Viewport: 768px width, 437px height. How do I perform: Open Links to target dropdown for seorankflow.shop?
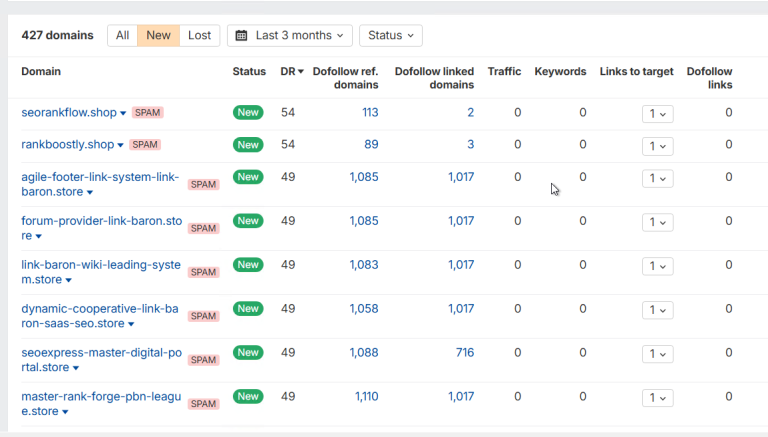tap(657, 114)
